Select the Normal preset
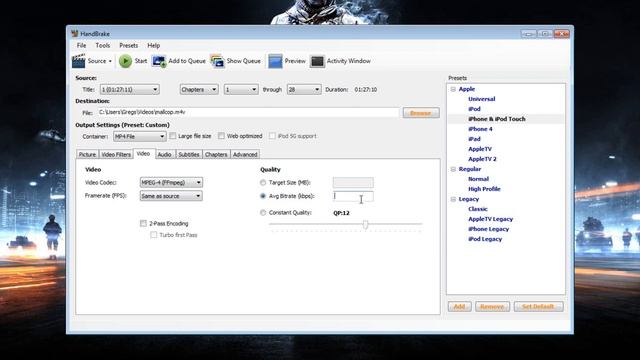 click(x=478, y=179)
